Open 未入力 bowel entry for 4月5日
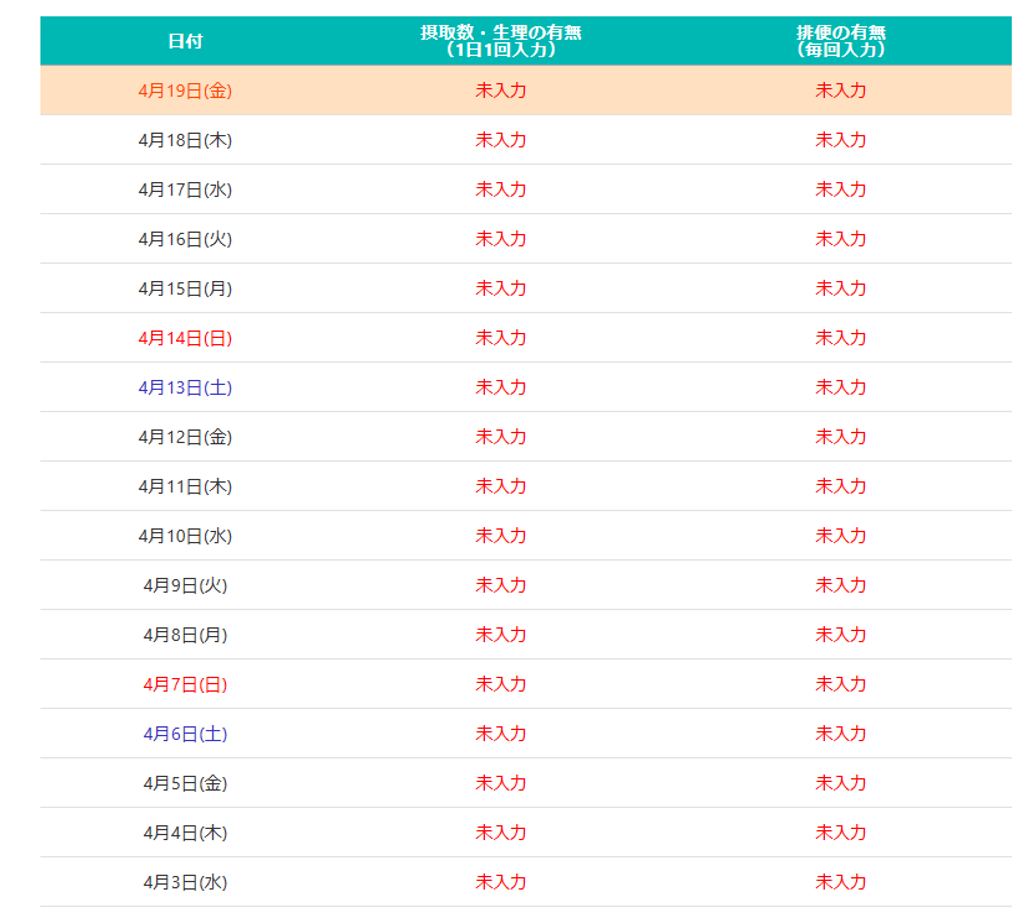This screenshot has height=907, width=1033. click(x=841, y=783)
